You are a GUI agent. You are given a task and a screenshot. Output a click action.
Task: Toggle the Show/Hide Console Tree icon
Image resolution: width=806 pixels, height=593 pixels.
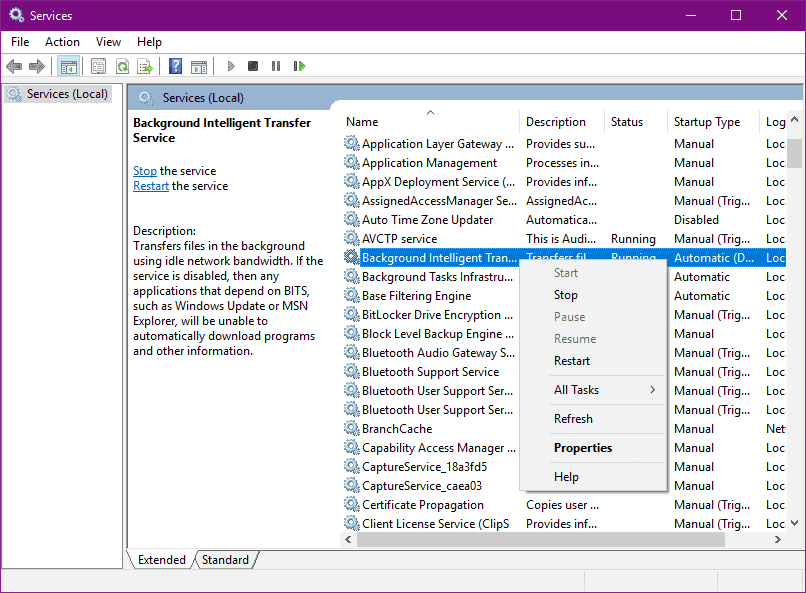click(68, 66)
